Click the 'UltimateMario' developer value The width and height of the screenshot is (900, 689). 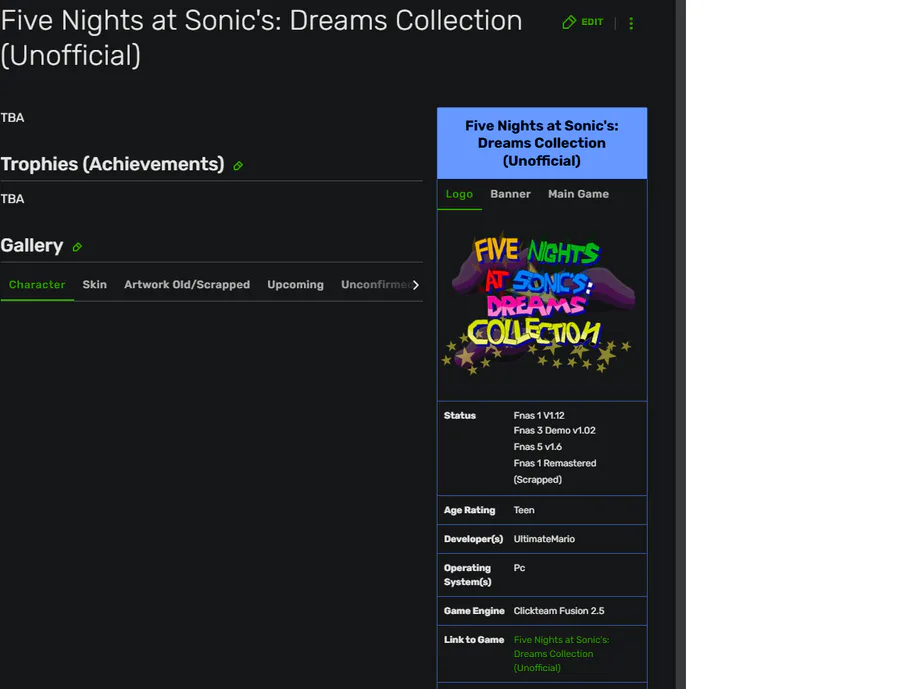click(x=544, y=539)
